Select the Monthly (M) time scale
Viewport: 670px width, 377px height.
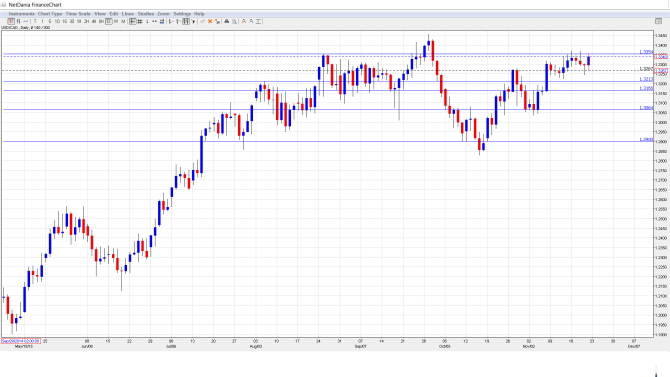coord(123,21)
